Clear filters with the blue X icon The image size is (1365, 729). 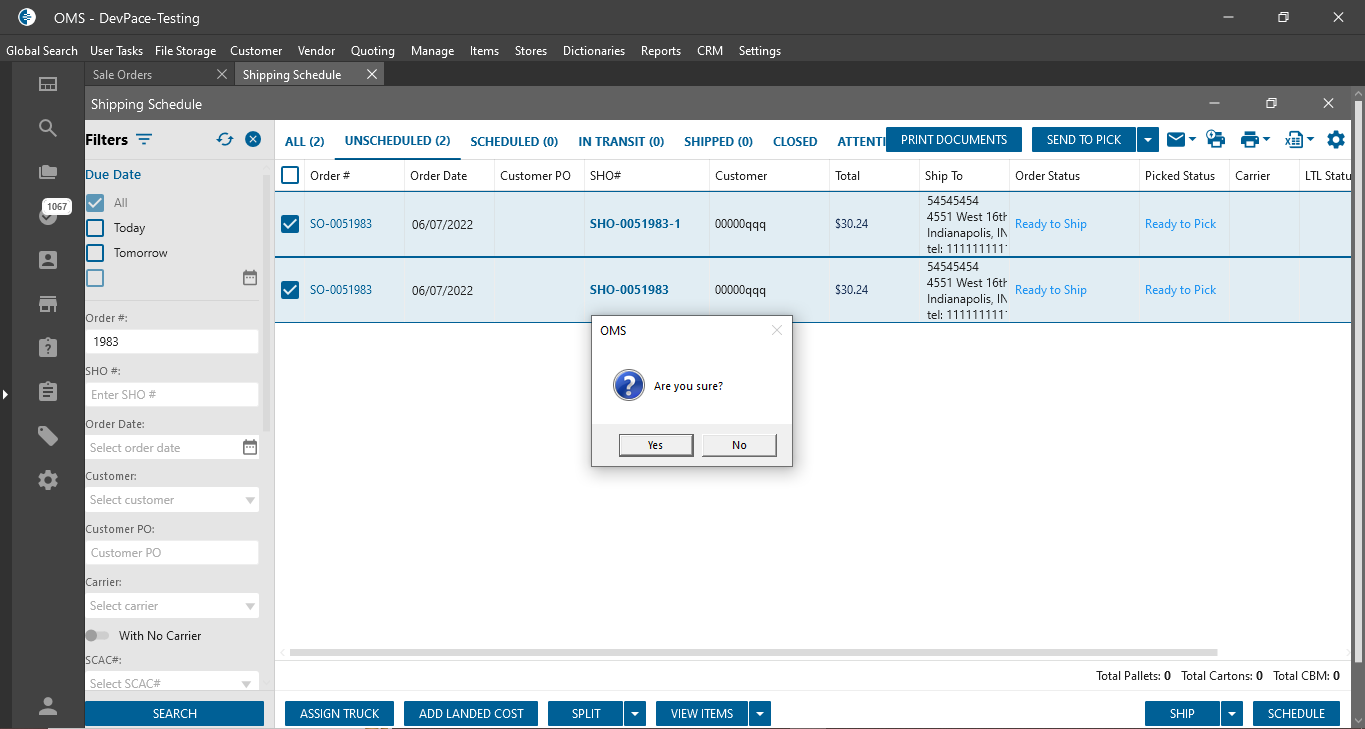point(253,140)
